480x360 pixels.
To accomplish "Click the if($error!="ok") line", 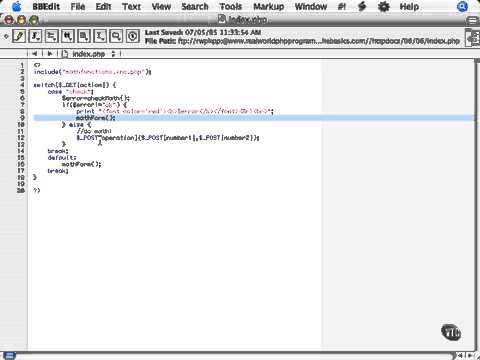I will tap(94, 105).
